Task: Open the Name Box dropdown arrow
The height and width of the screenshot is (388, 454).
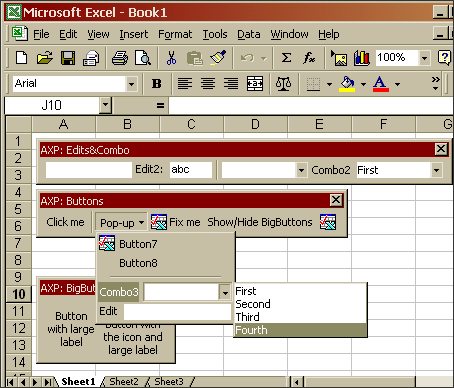Action: [x=105, y=105]
